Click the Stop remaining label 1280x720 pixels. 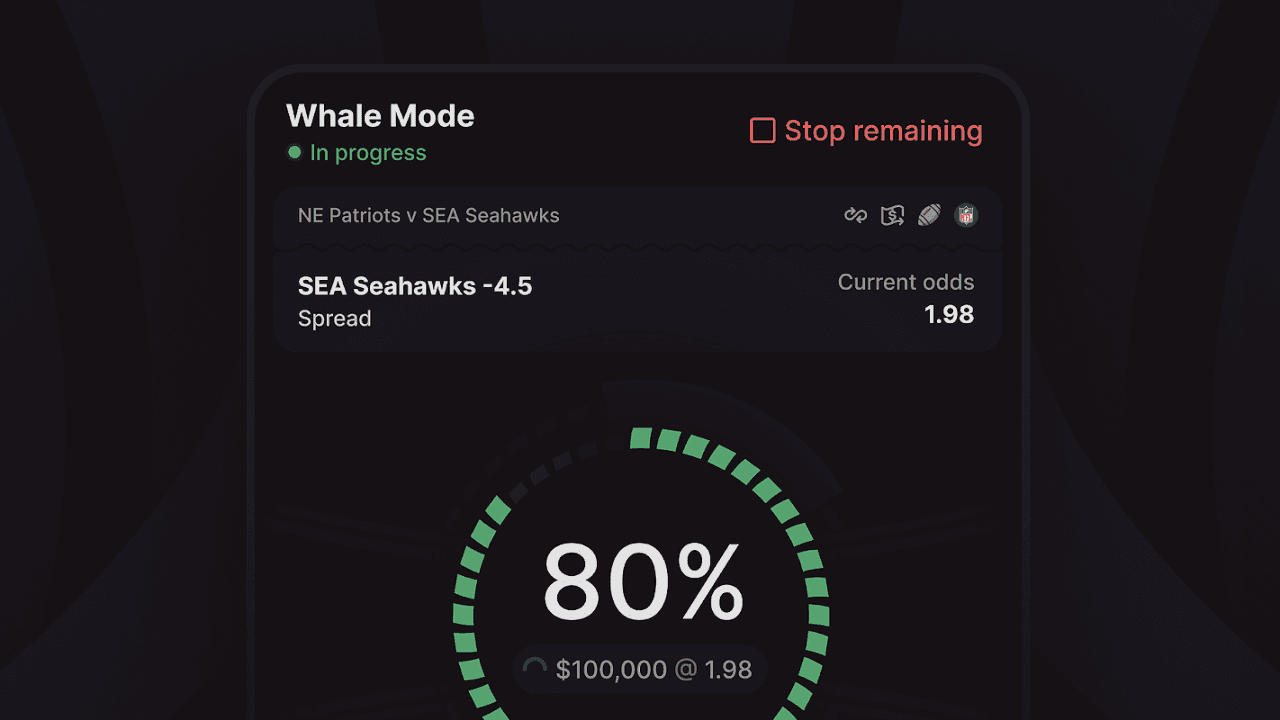883,131
